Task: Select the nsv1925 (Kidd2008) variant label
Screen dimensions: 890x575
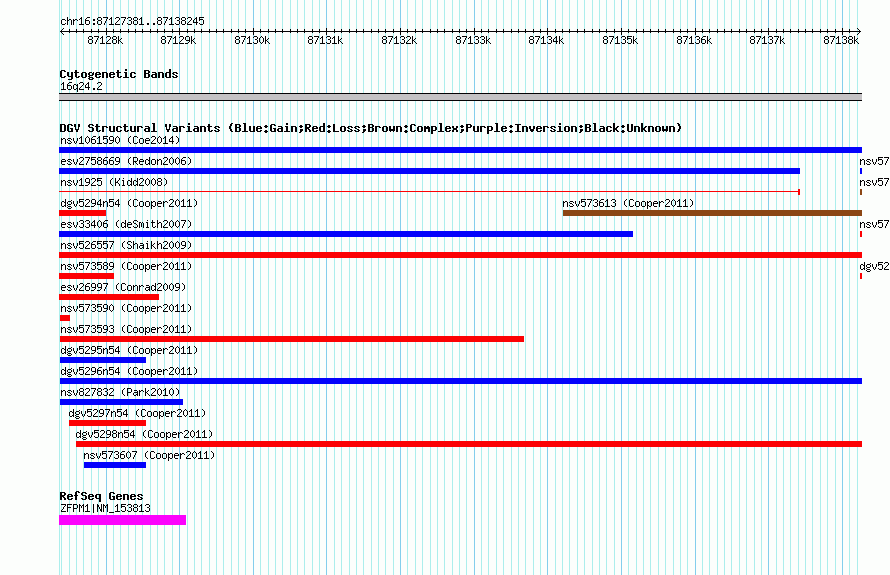Action: point(114,182)
